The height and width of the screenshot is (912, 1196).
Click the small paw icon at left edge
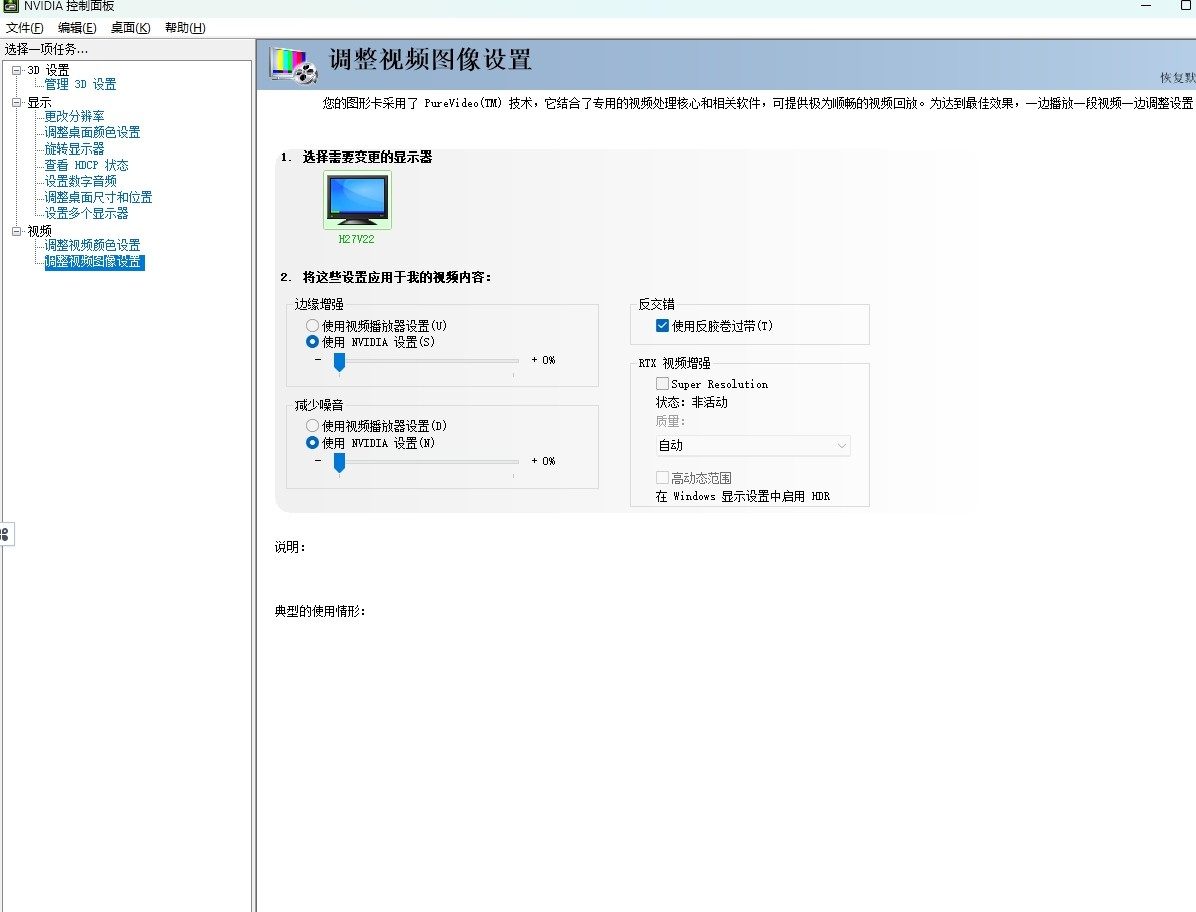5,535
